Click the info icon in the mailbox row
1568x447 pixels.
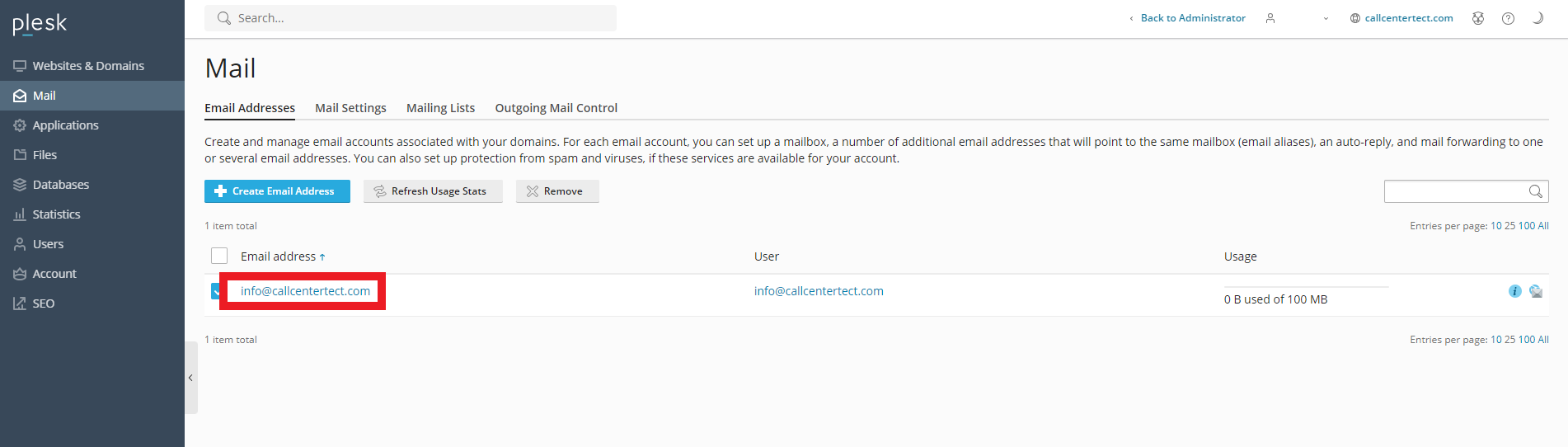point(1514,291)
